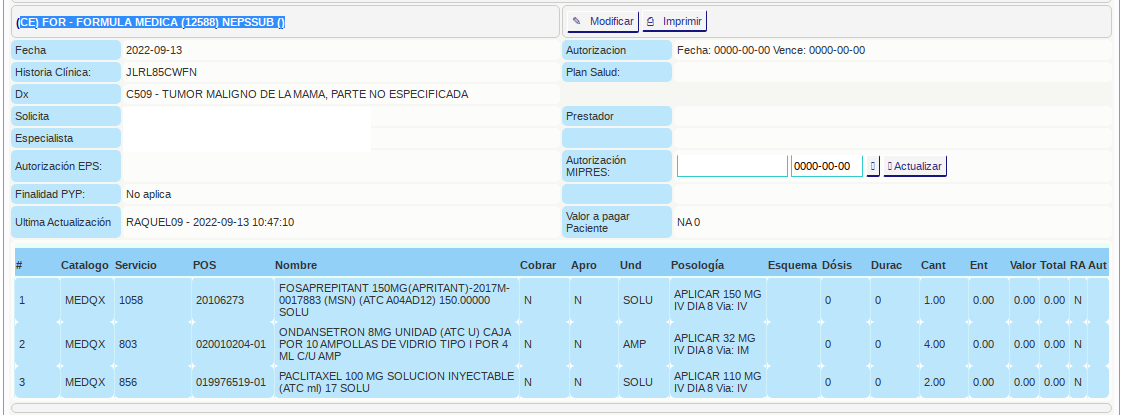This screenshot has height=415, width=1121.
Task: Select the FOSAPREPITANT 150MG medication row
Action: 395,299
